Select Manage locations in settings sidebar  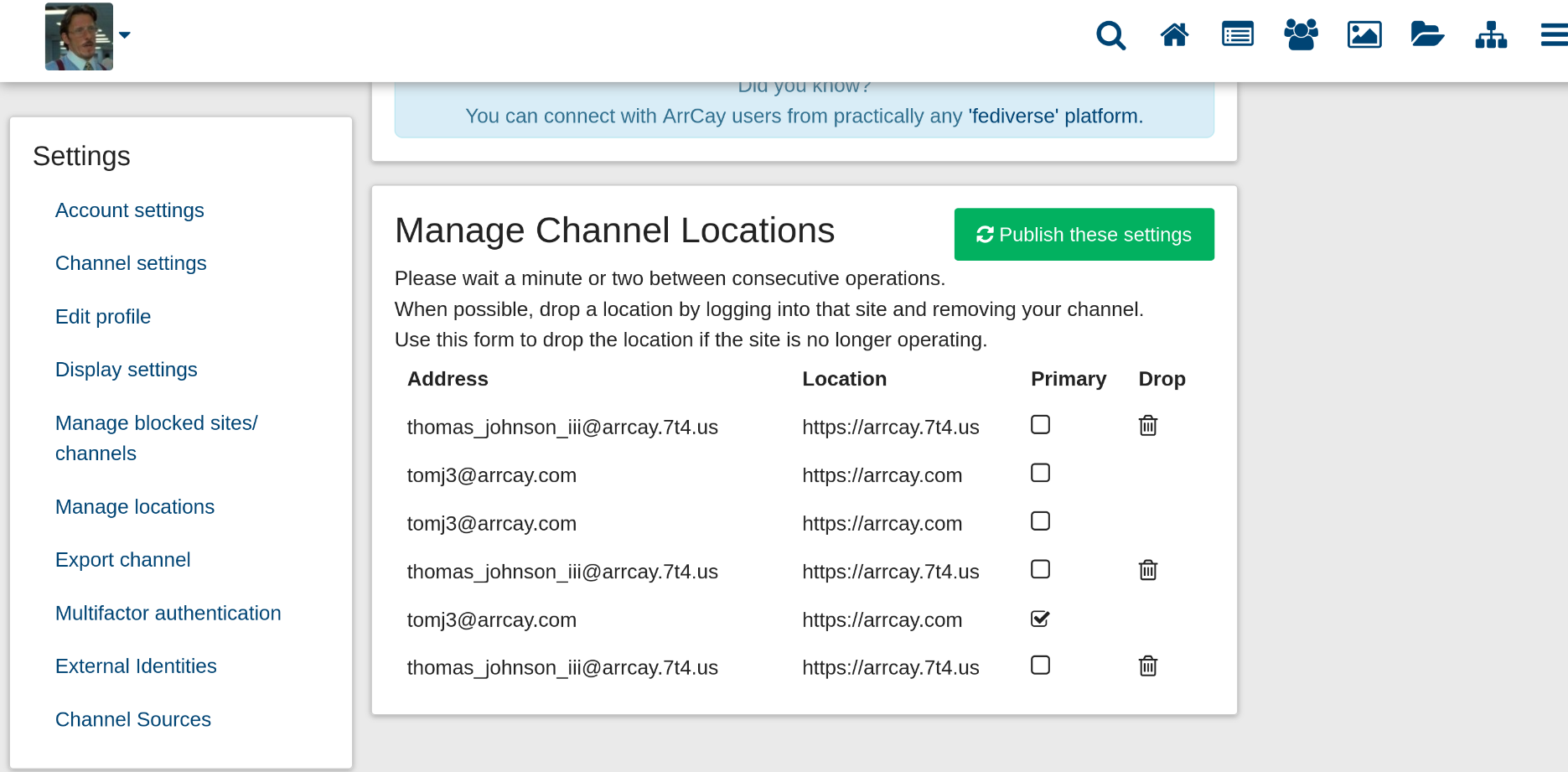(135, 507)
